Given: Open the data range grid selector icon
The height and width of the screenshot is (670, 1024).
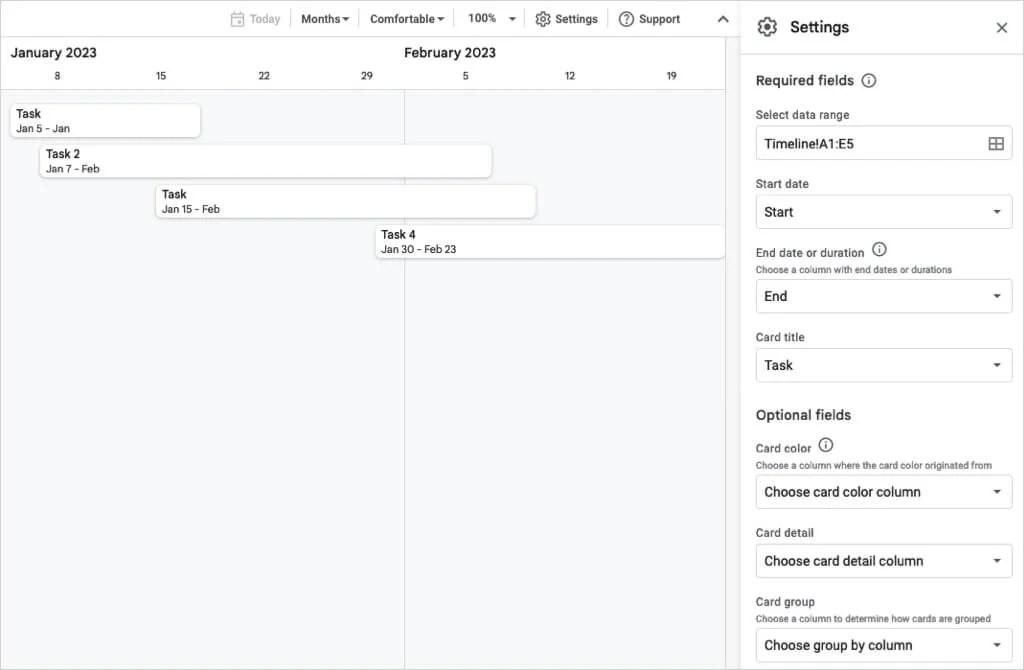Looking at the screenshot, I should pos(996,143).
